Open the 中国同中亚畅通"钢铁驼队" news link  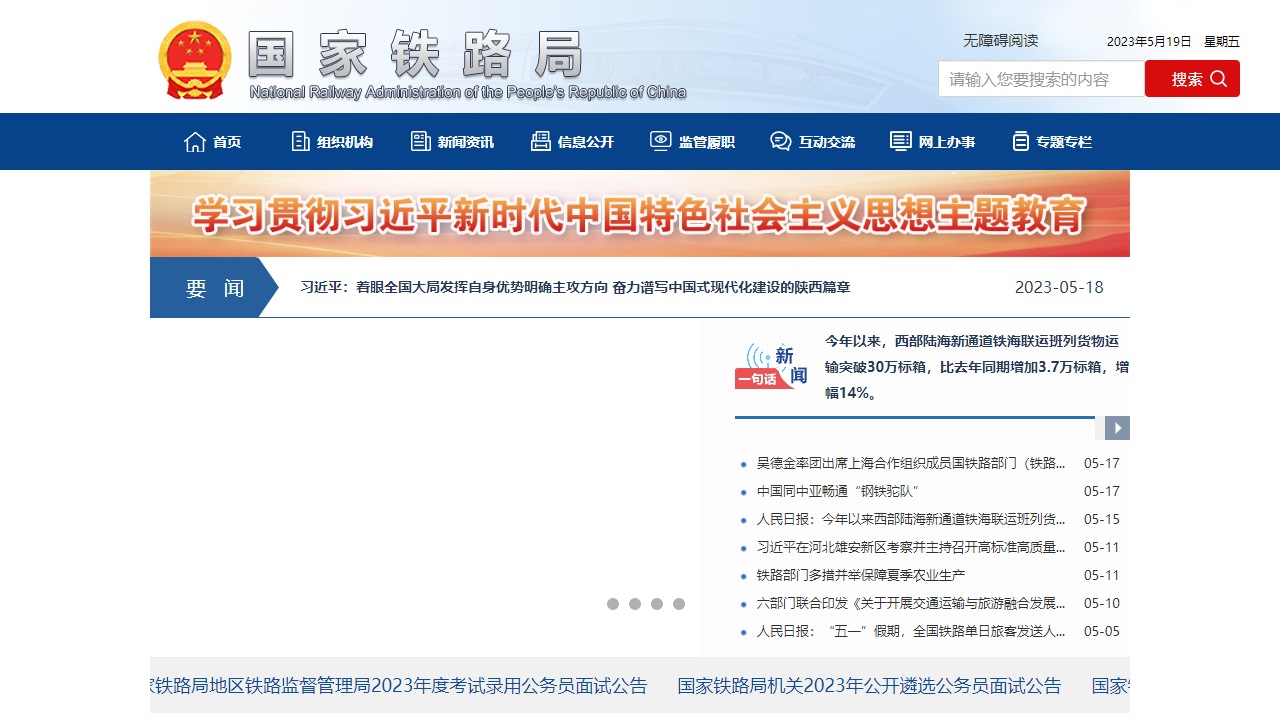[837, 492]
